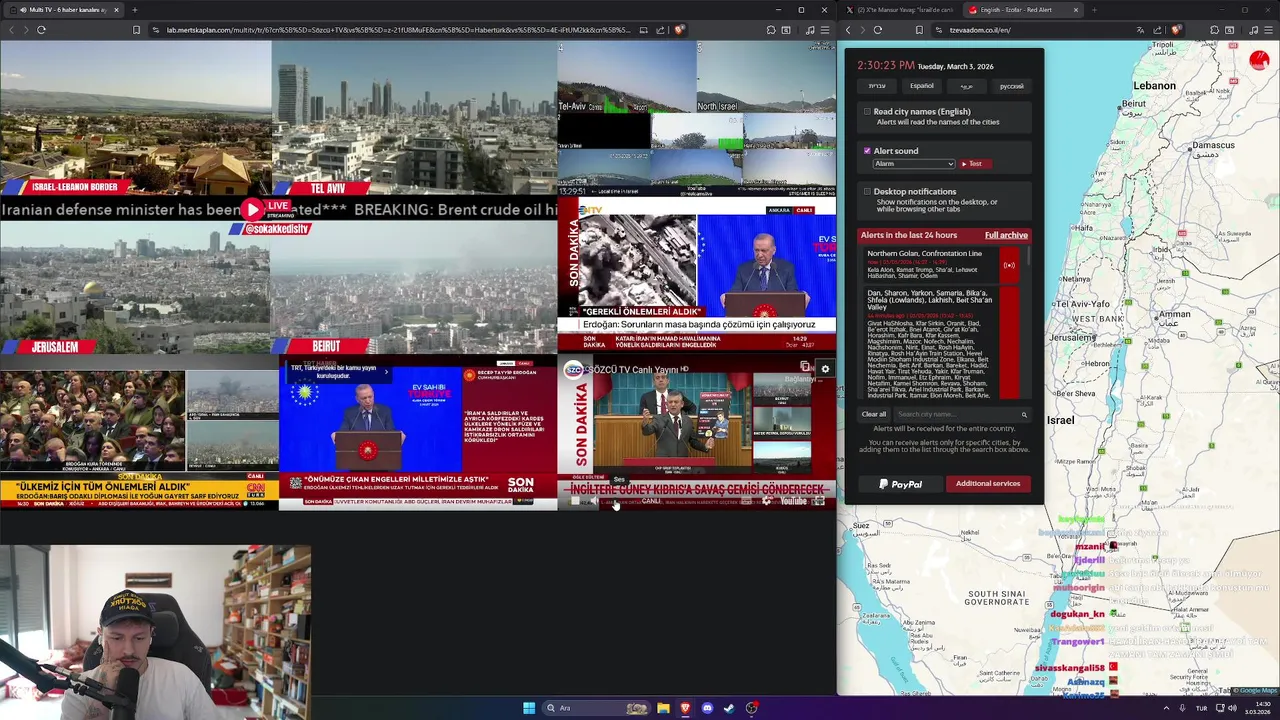The width and height of the screenshot is (1280, 720).
Task: Close the Red Alert tab
Action: [x=1075, y=10]
